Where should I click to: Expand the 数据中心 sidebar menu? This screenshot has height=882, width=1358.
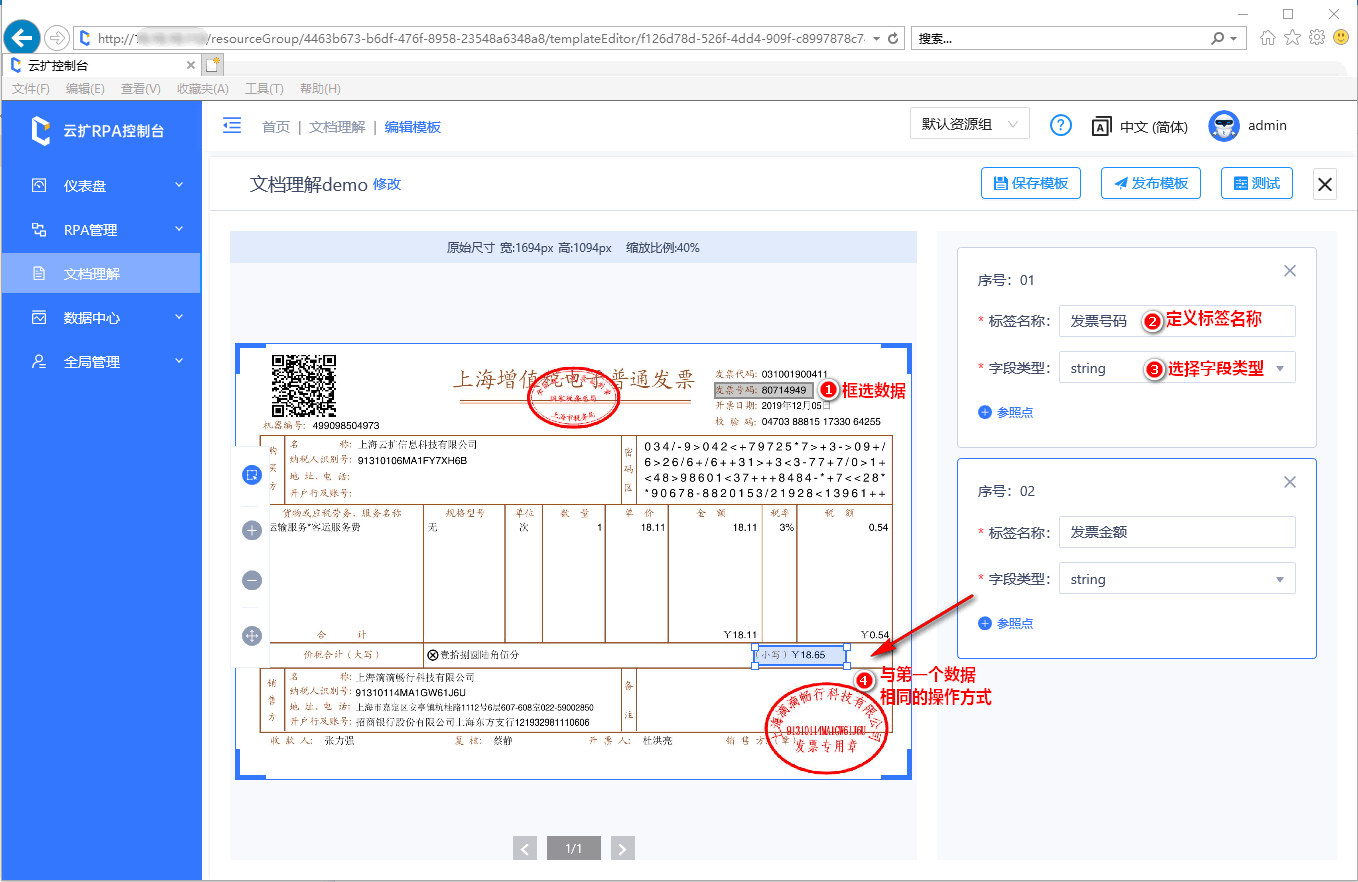(x=101, y=317)
